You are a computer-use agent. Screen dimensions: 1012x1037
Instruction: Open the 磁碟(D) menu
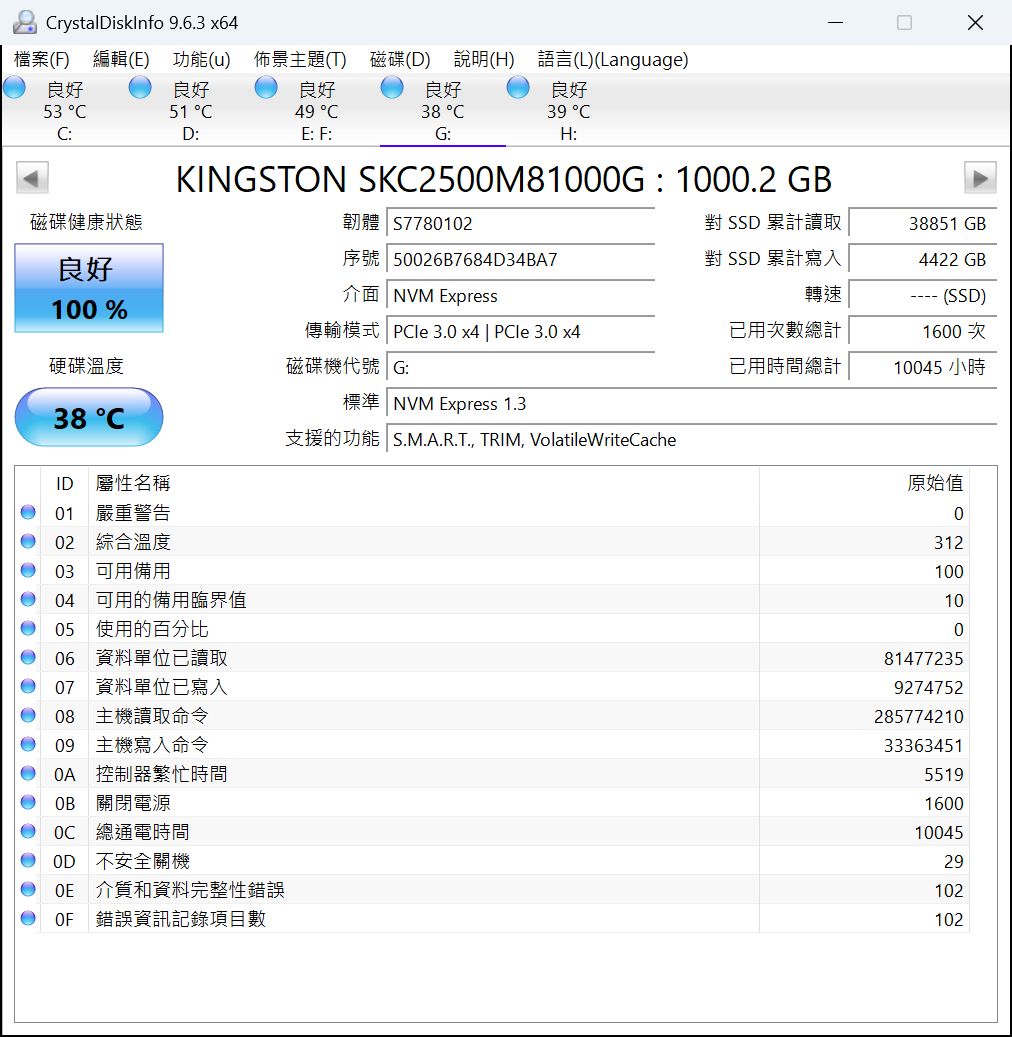pyautogui.click(x=400, y=59)
